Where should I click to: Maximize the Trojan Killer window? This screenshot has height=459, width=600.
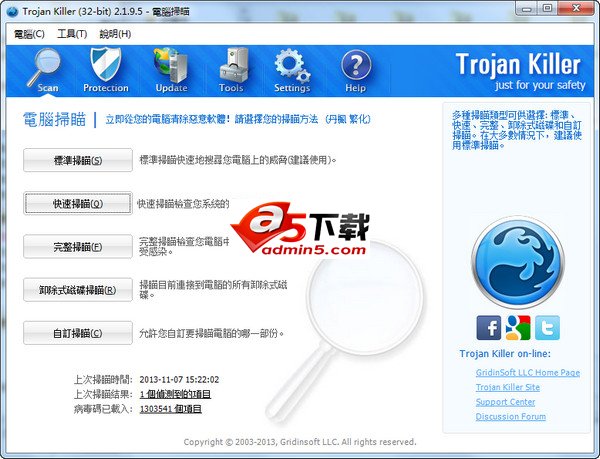click(x=548, y=8)
